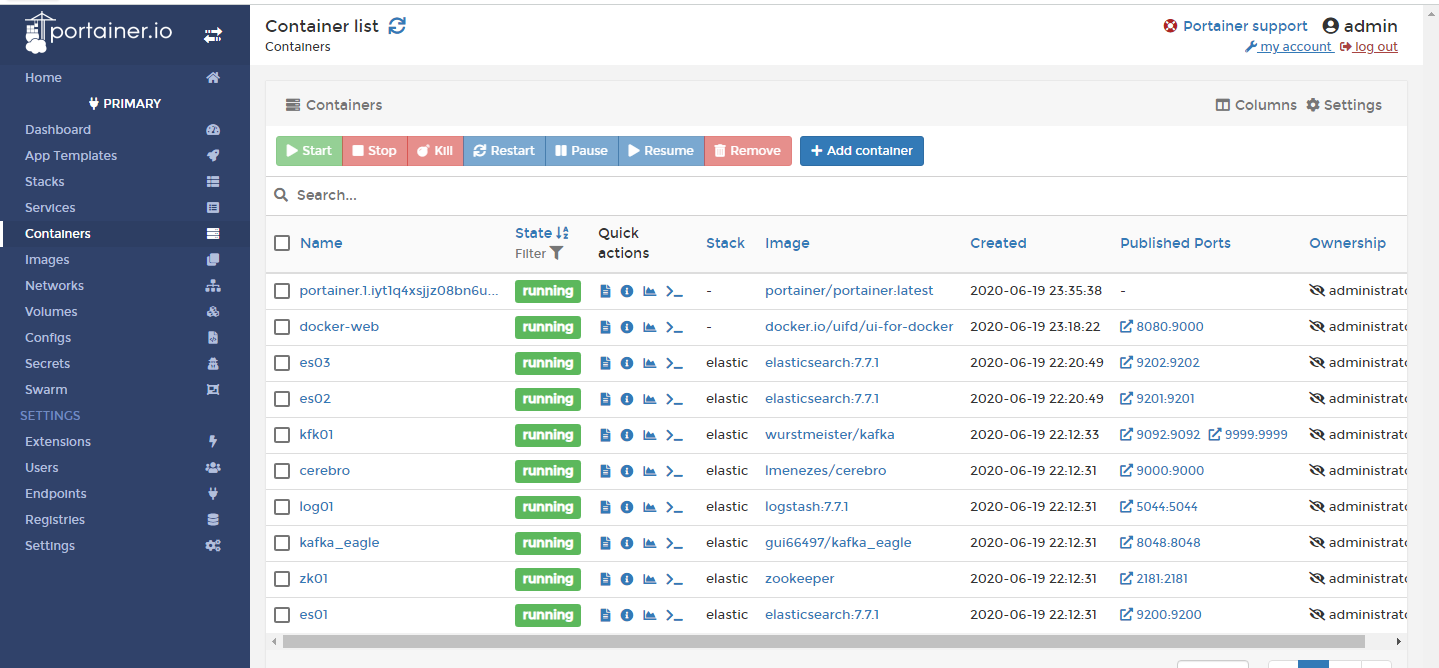The height and width of the screenshot is (668, 1439).
Task: Open logs icon for portainer container
Action: point(605,291)
